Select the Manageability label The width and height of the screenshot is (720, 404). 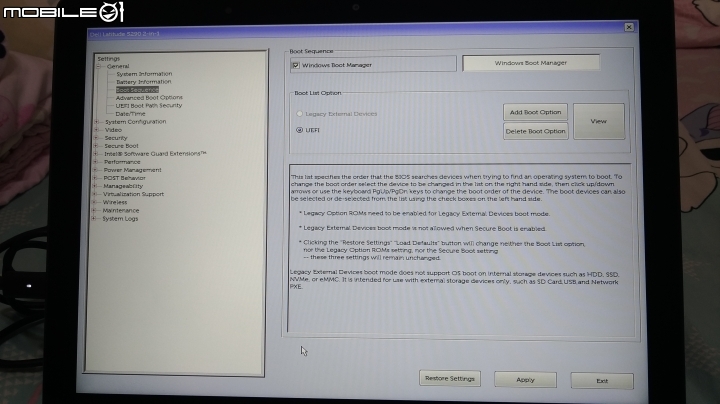pyautogui.click(x=123, y=186)
